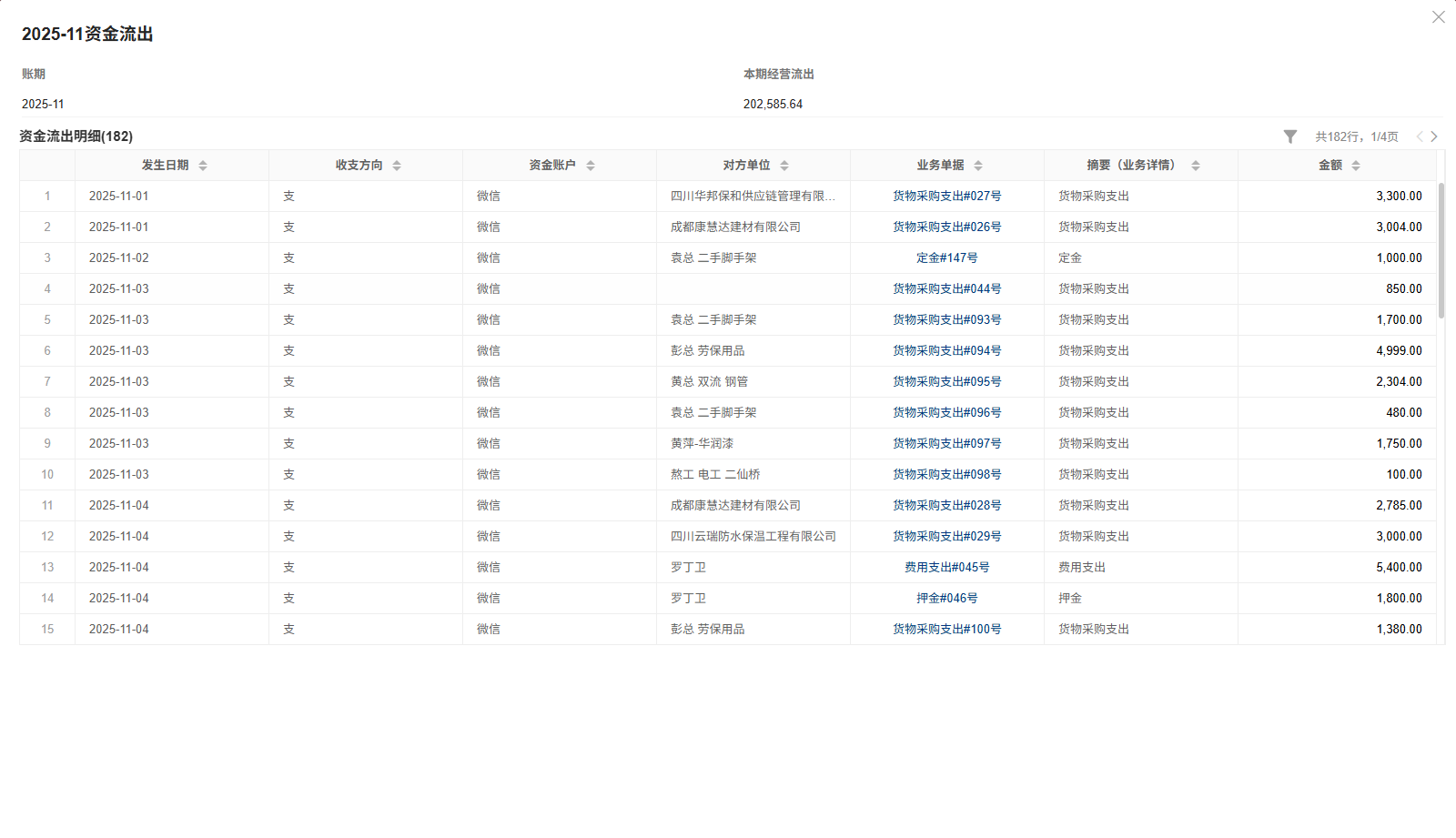Go to next page of details
Viewport: 1456px width, 838px height.
(x=1434, y=136)
